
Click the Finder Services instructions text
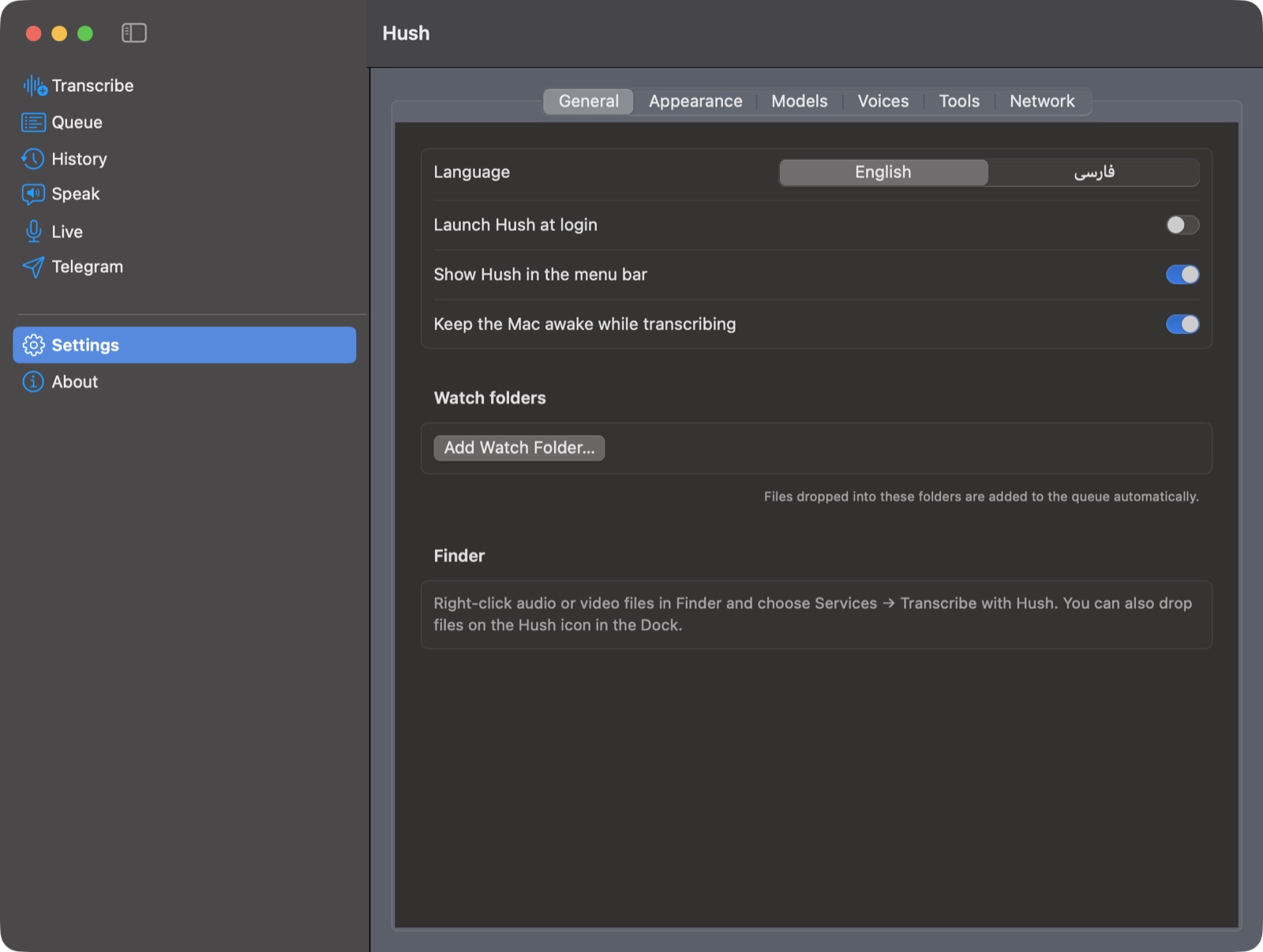tap(813, 614)
